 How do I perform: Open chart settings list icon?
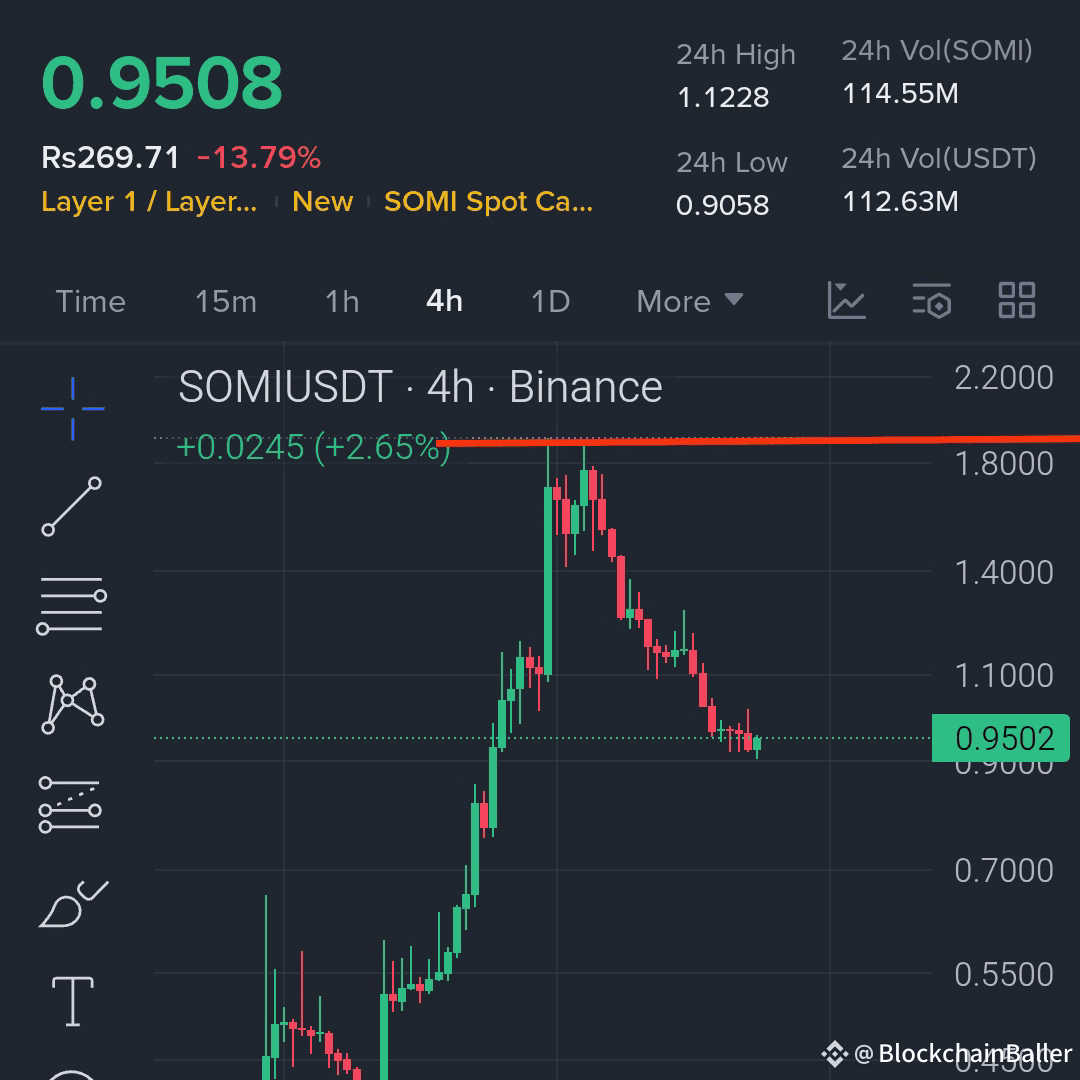pos(931,300)
